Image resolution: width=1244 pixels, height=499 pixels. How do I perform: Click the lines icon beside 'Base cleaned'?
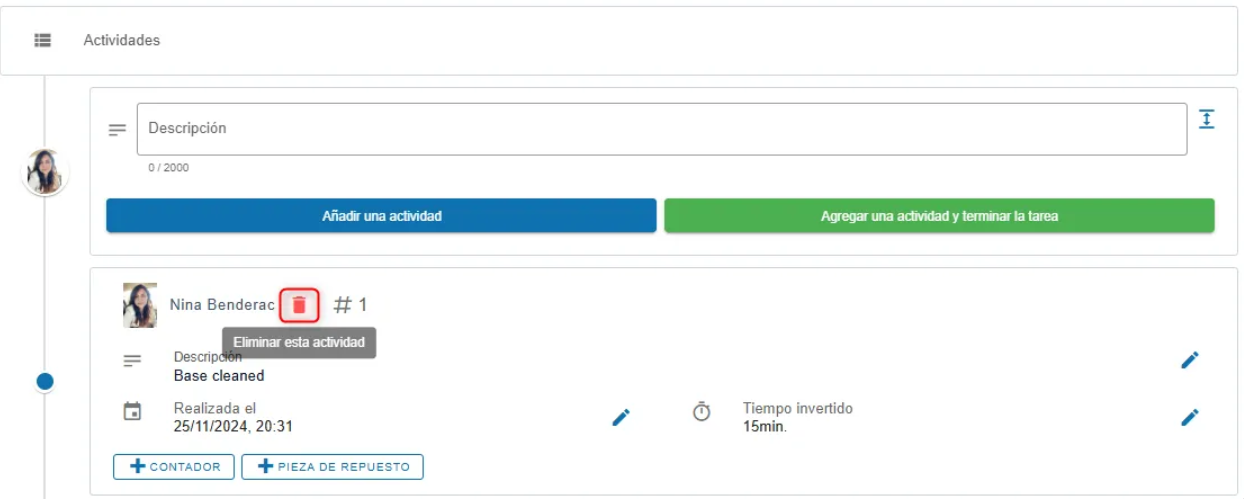[132, 361]
